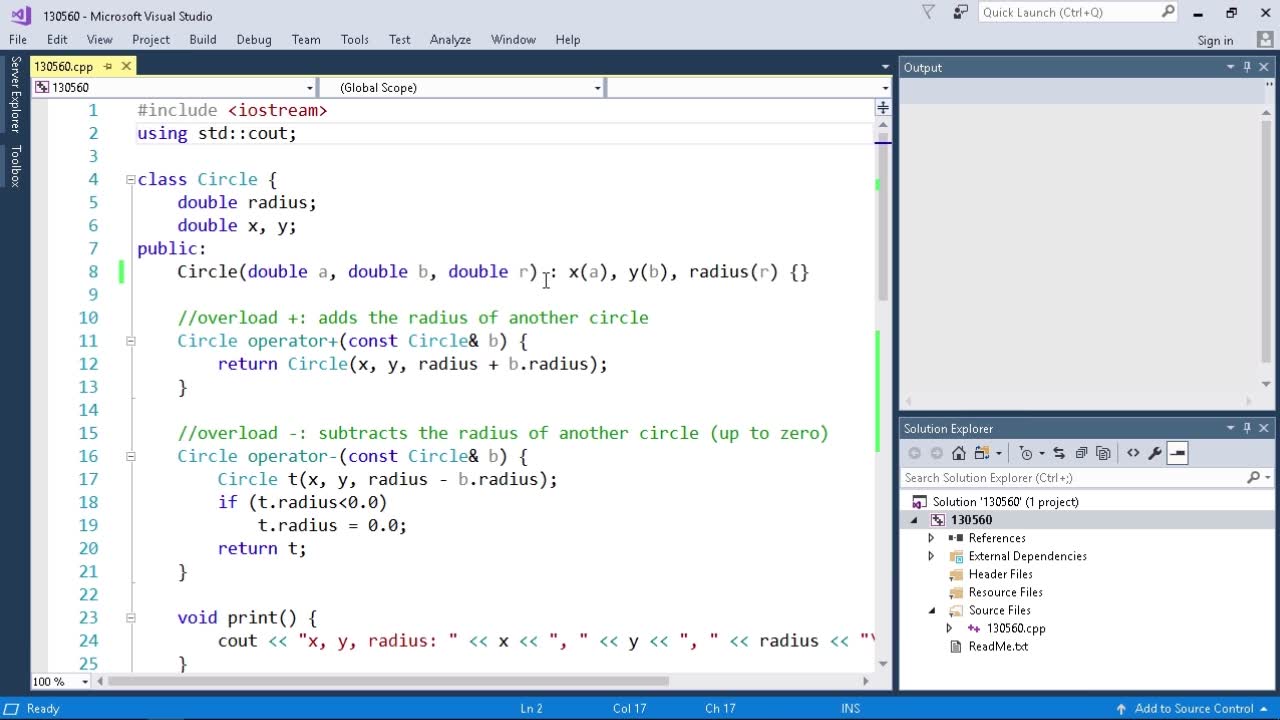
Task: Click the Sign in link
Action: pos(1215,40)
